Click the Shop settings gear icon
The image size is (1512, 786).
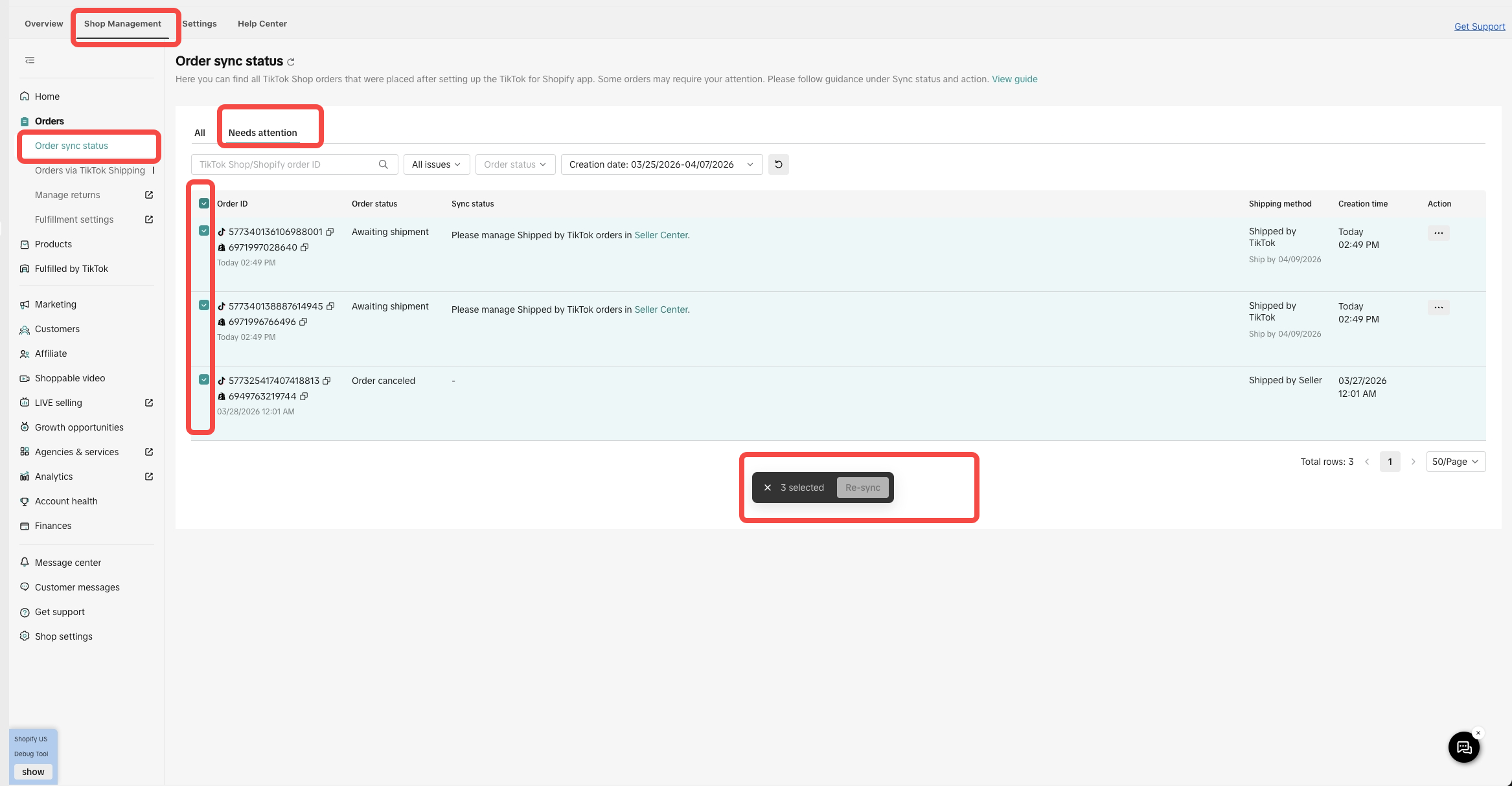pos(25,636)
